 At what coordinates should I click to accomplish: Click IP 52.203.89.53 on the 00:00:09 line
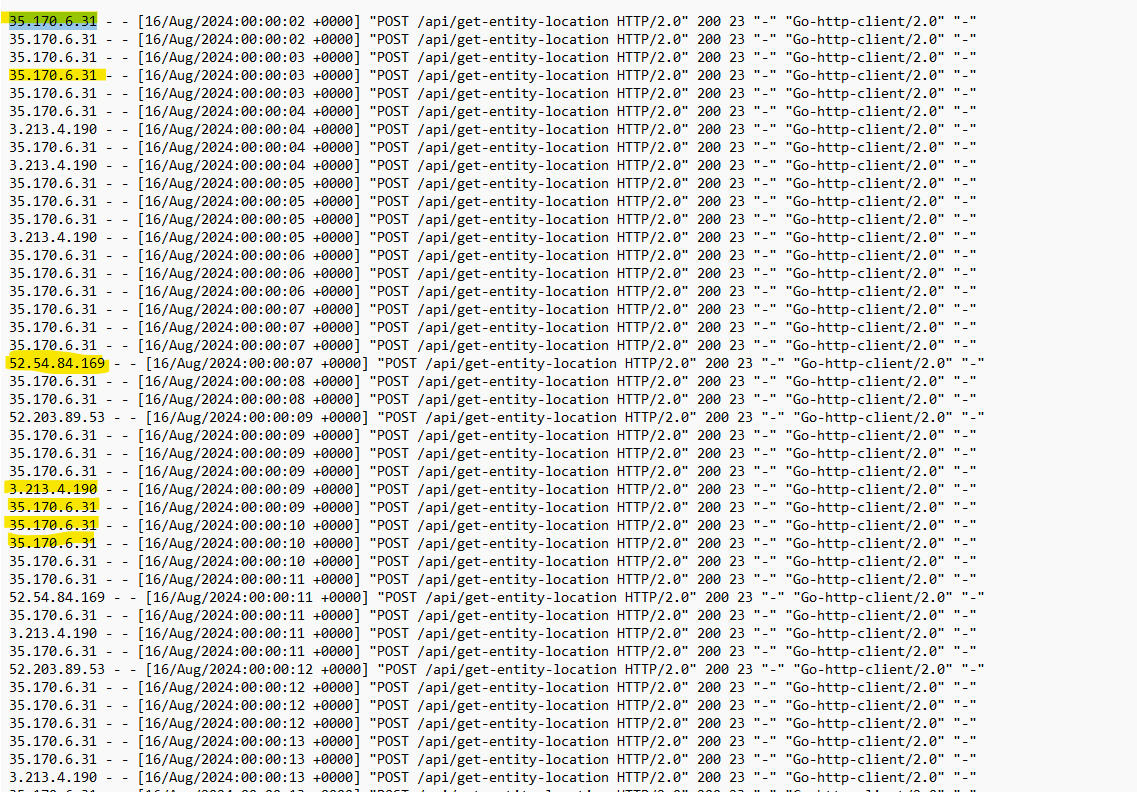tap(57, 418)
